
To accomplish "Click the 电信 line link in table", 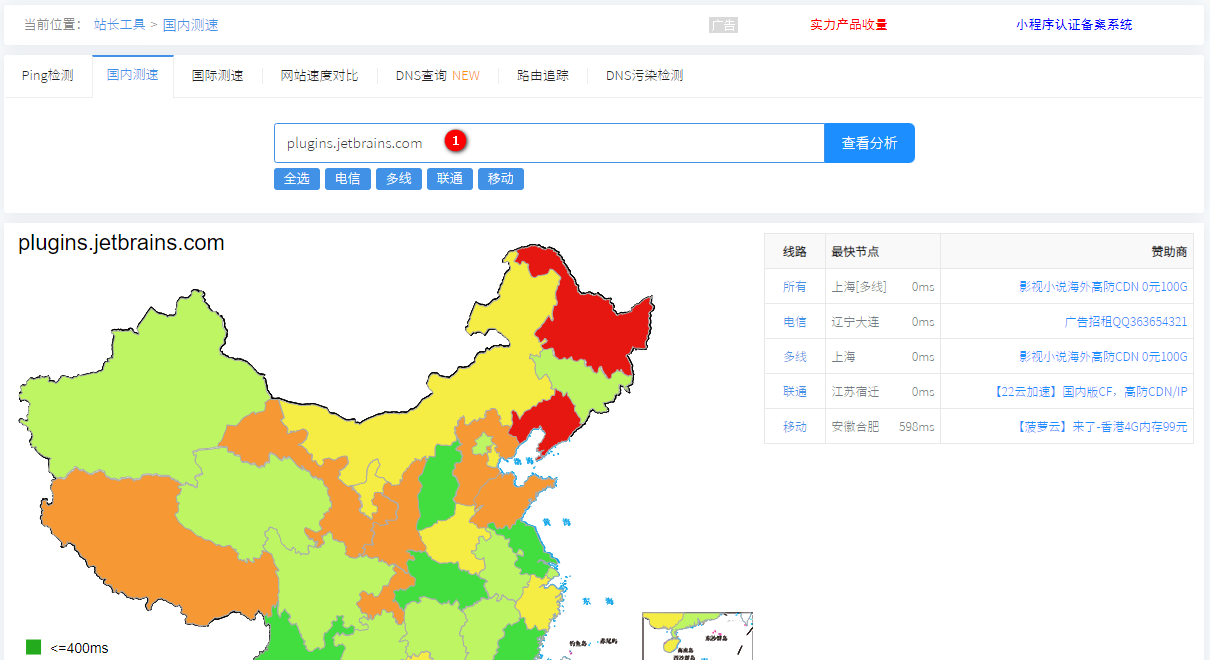I will coord(795,322).
